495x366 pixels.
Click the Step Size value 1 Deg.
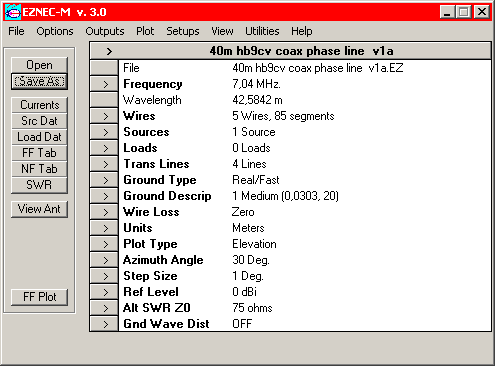248,276
